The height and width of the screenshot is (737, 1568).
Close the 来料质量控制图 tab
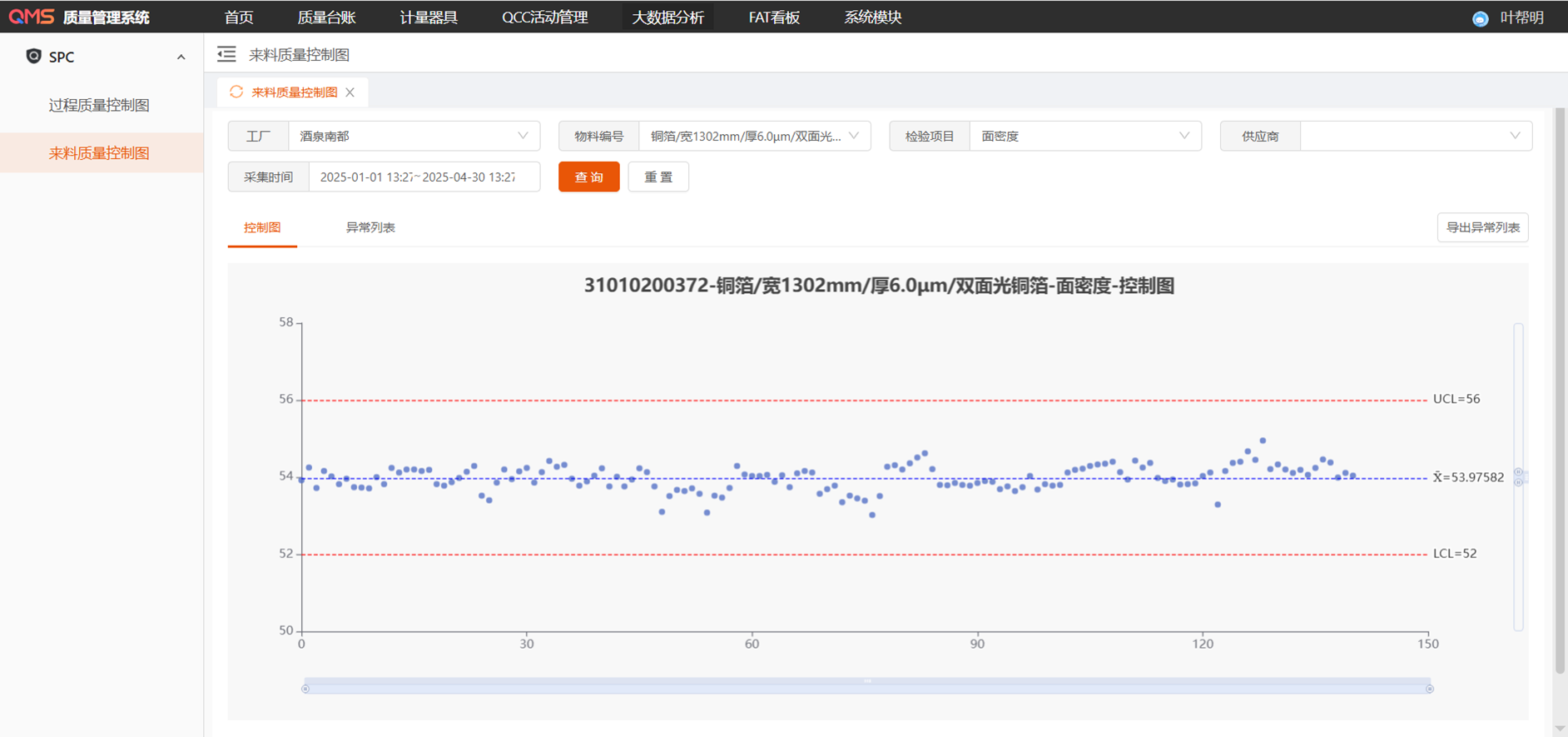coord(350,92)
